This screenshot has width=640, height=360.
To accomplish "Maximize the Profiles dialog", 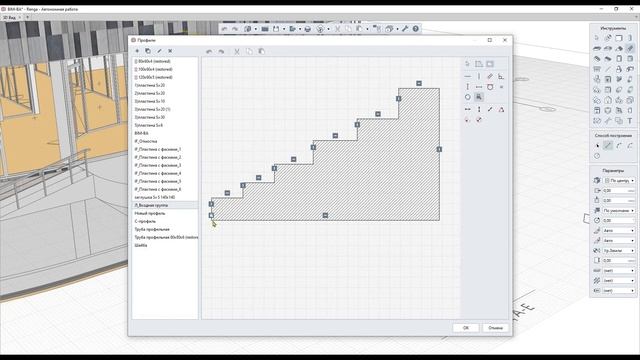I will tap(490, 40).
